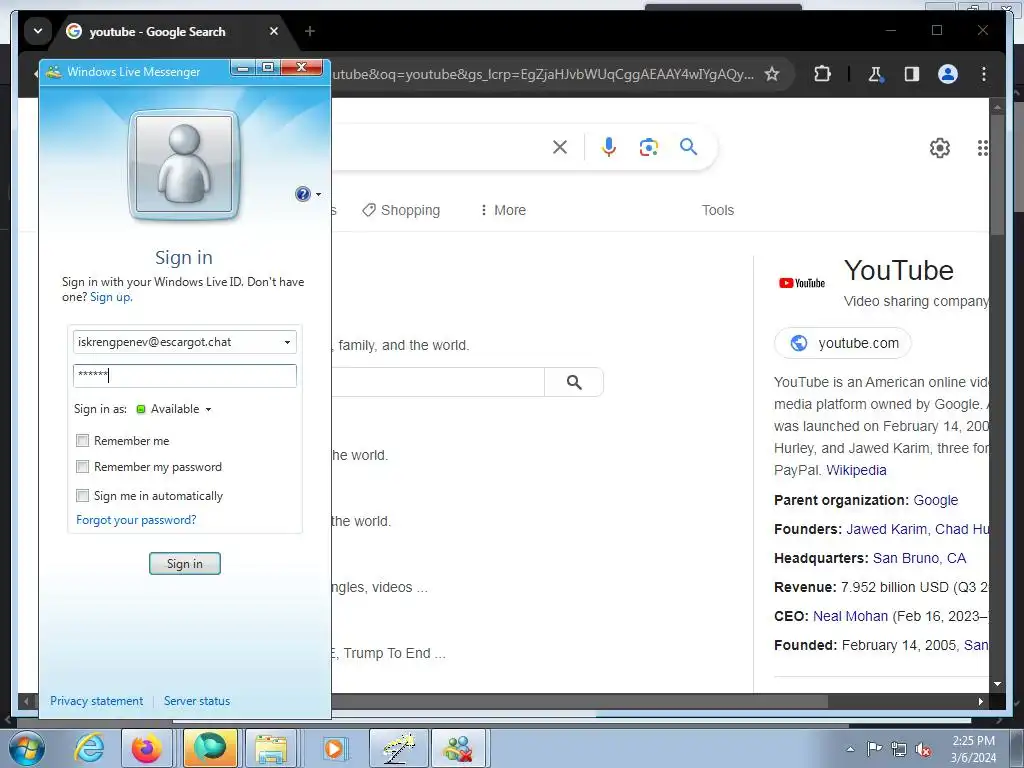
Task: Visit the youtube.com chip button
Action: (843, 343)
